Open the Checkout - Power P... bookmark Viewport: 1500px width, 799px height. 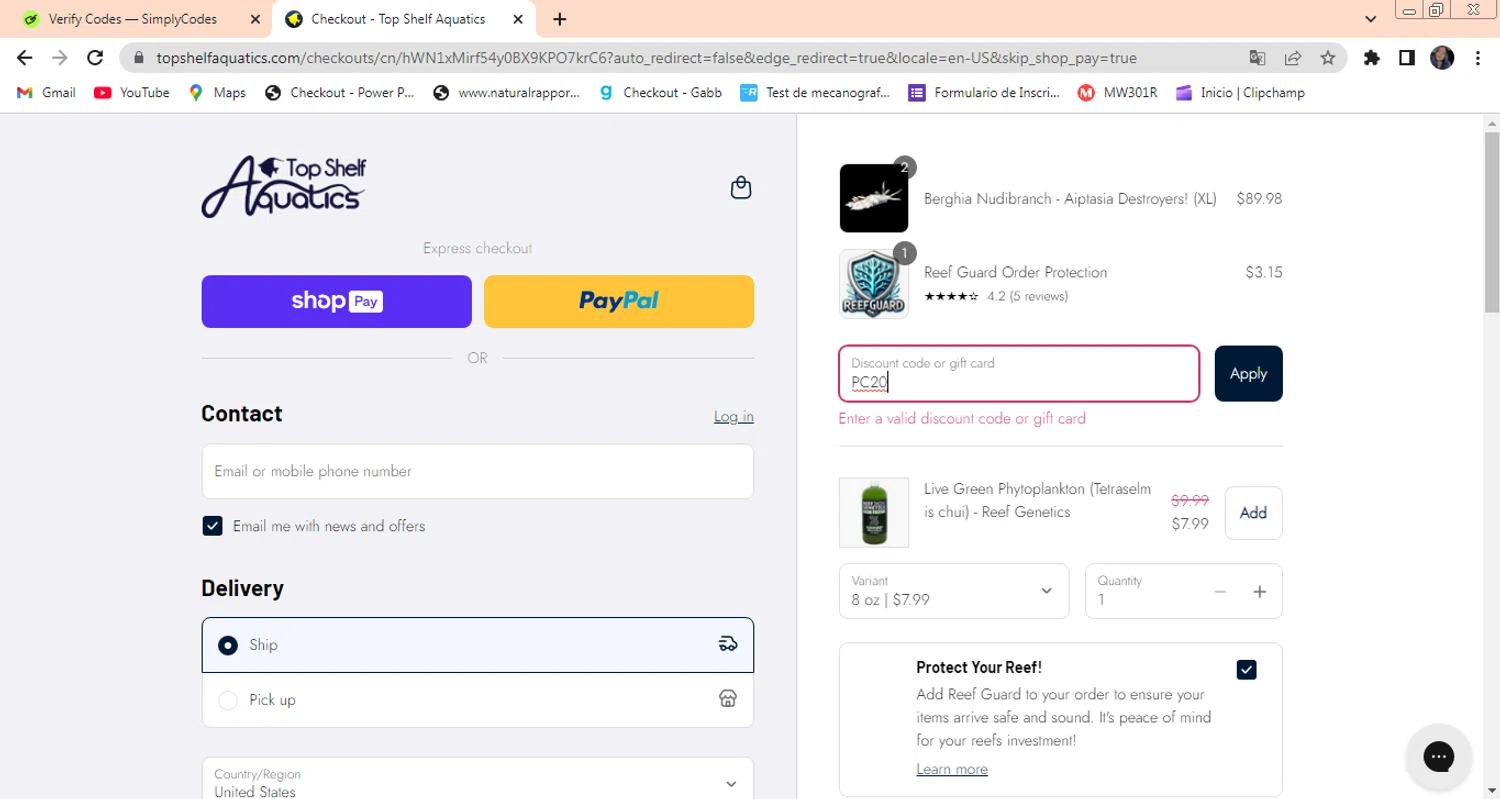coord(340,92)
